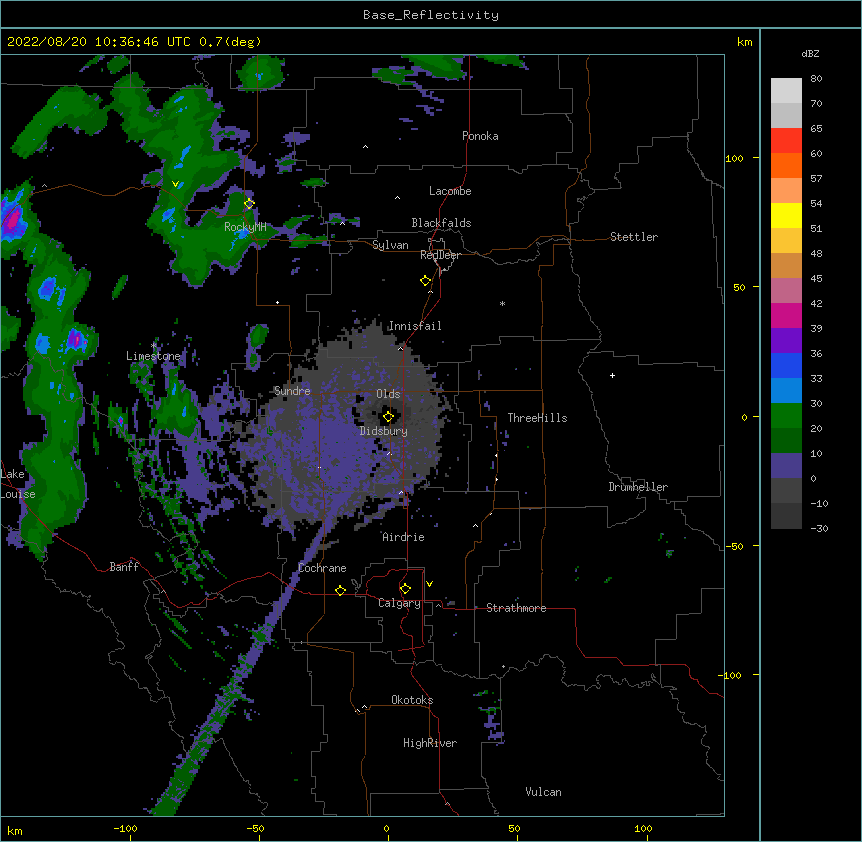This screenshot has width=862, height=842.
Task: Click the 0 tick on bottom axis
Action: click(x=386, y=828)
